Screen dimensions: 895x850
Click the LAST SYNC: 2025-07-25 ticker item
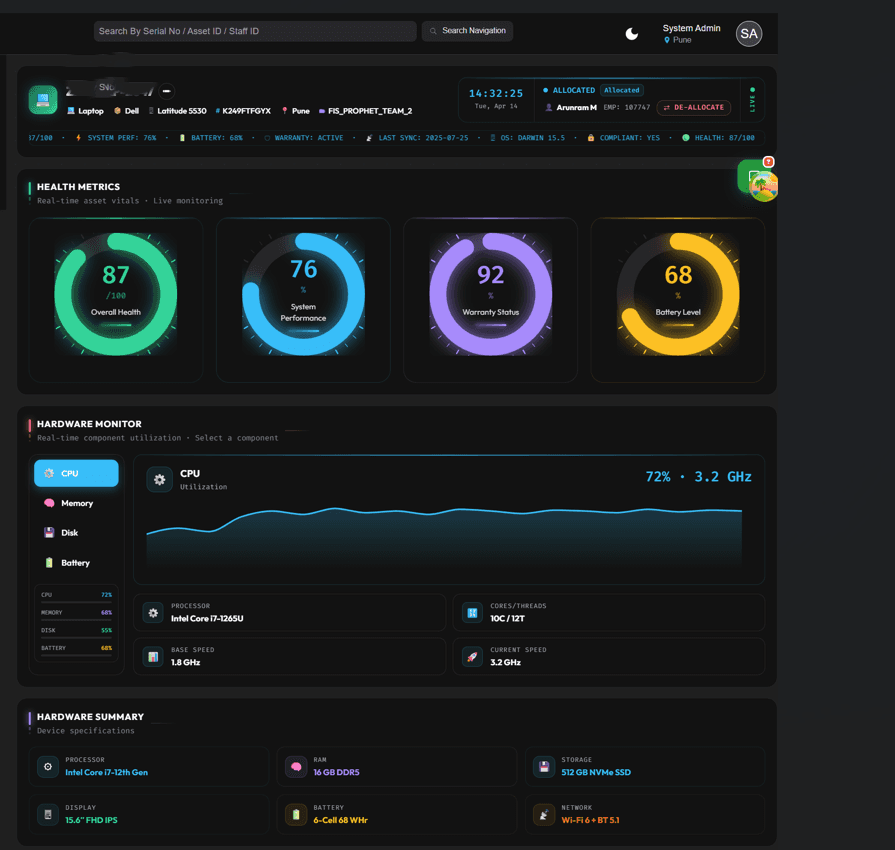[417, 138]
